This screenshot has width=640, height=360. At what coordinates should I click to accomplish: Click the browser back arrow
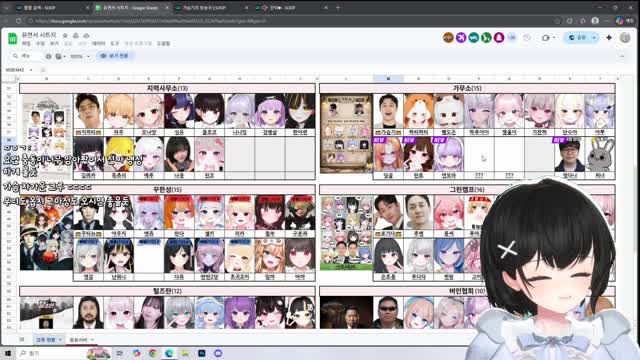(x=6, y=21)
